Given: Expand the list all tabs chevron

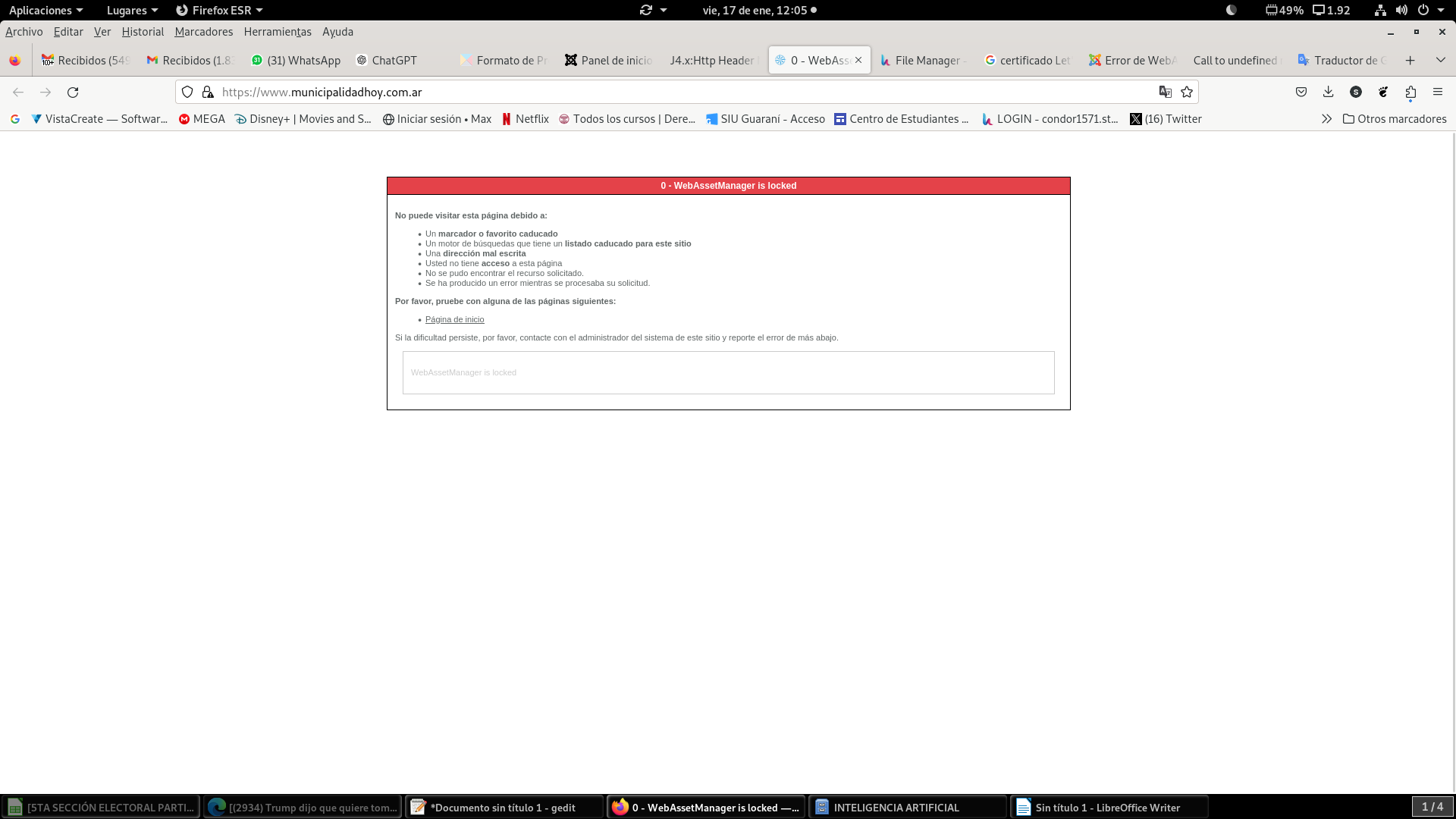Looking at the screenshot, I should click(x=1441, y=60).
